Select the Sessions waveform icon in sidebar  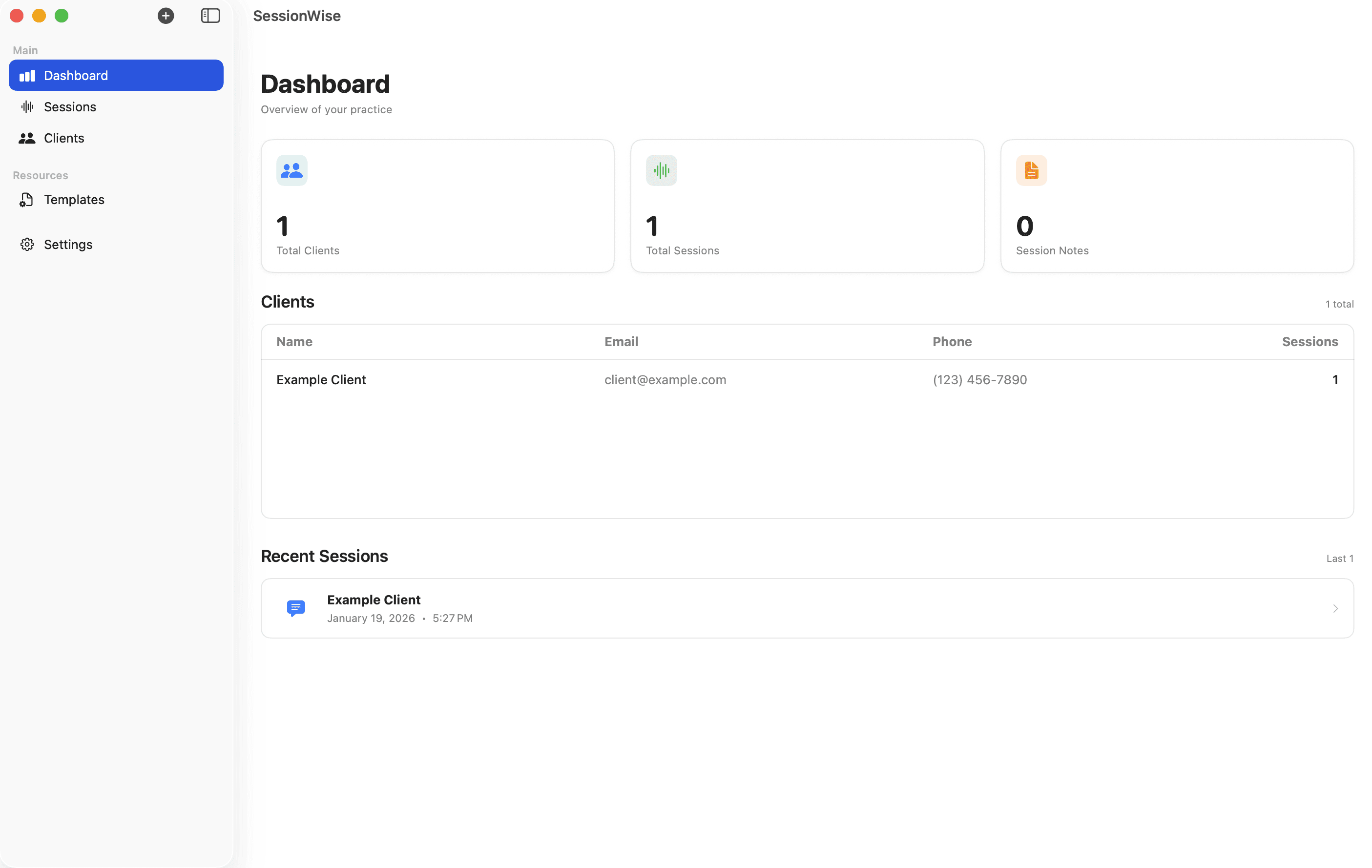(x=26, y=106)
